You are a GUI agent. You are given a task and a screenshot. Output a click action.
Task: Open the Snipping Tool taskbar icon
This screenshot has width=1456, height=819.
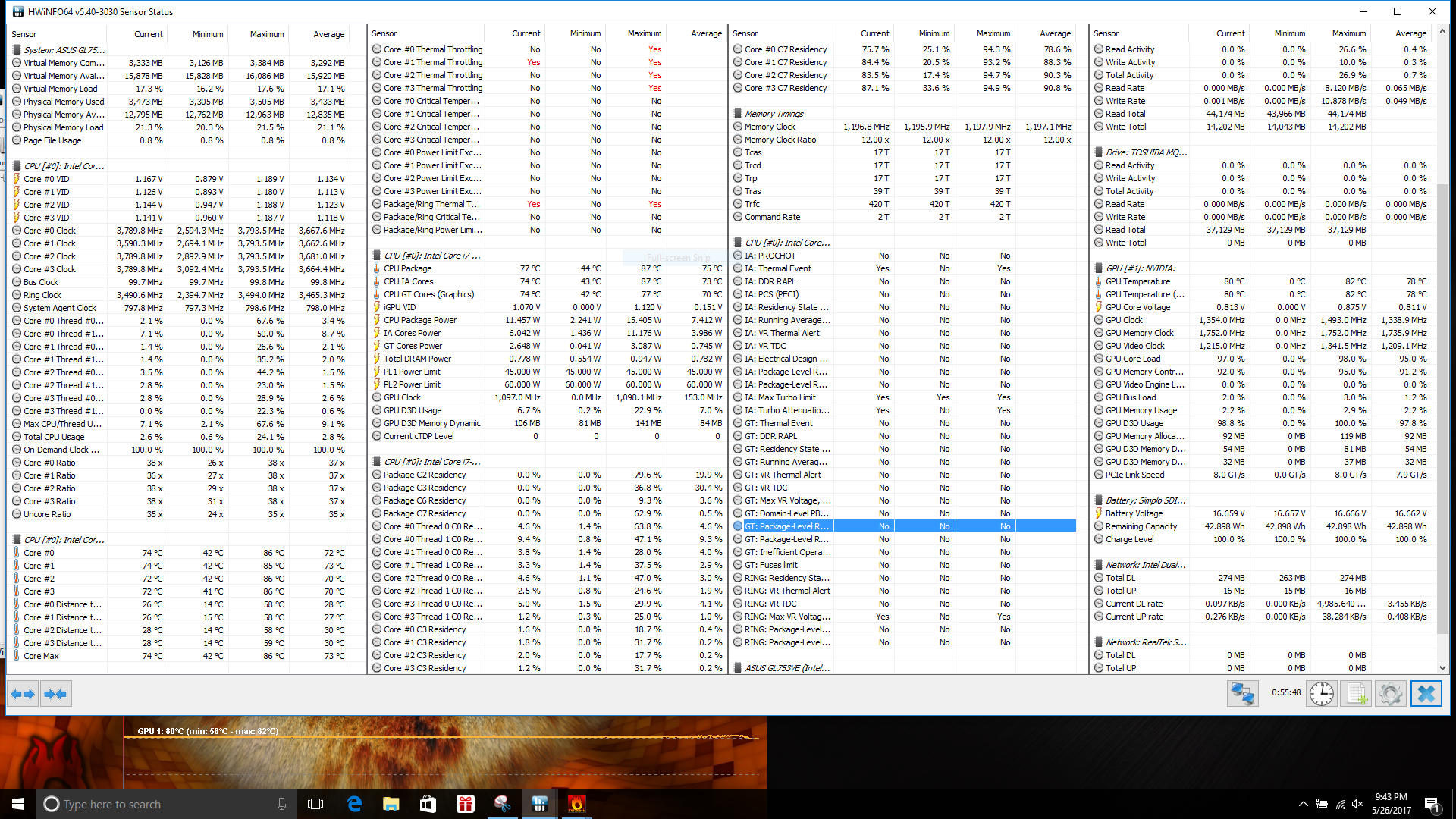tap(502, 804)
